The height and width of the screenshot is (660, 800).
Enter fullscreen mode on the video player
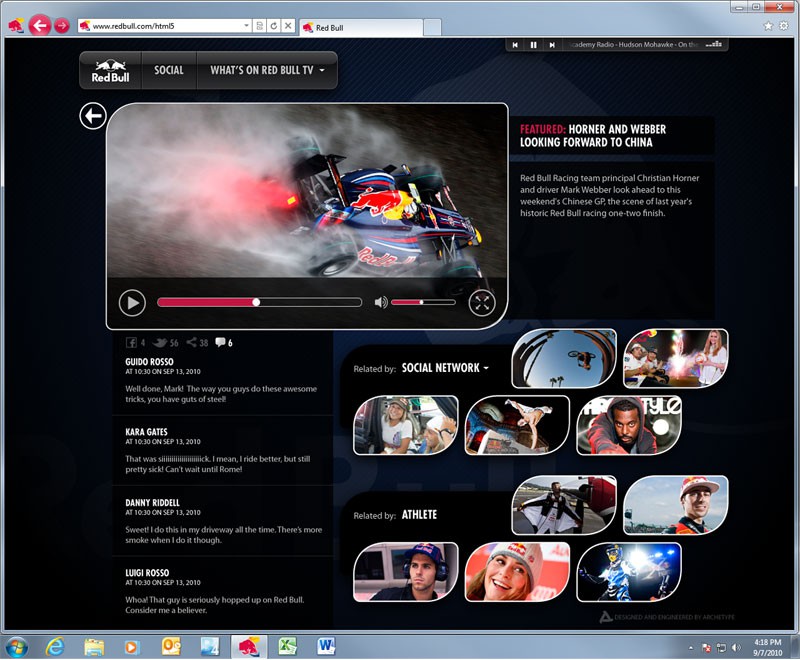point(482,302)
